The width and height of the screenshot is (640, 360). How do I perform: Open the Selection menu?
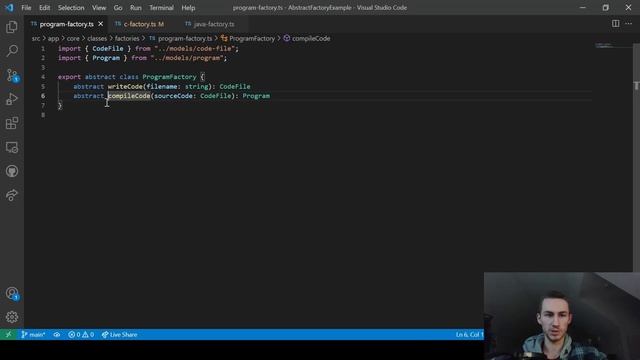[71, 8]
